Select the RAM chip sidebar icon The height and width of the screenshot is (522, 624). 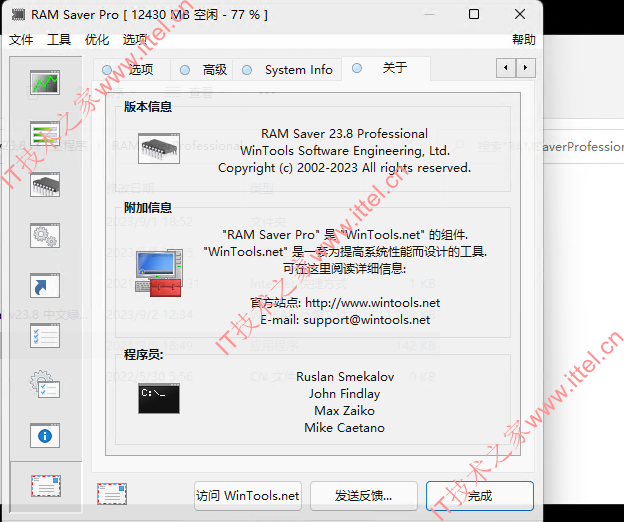coord(45,184)
